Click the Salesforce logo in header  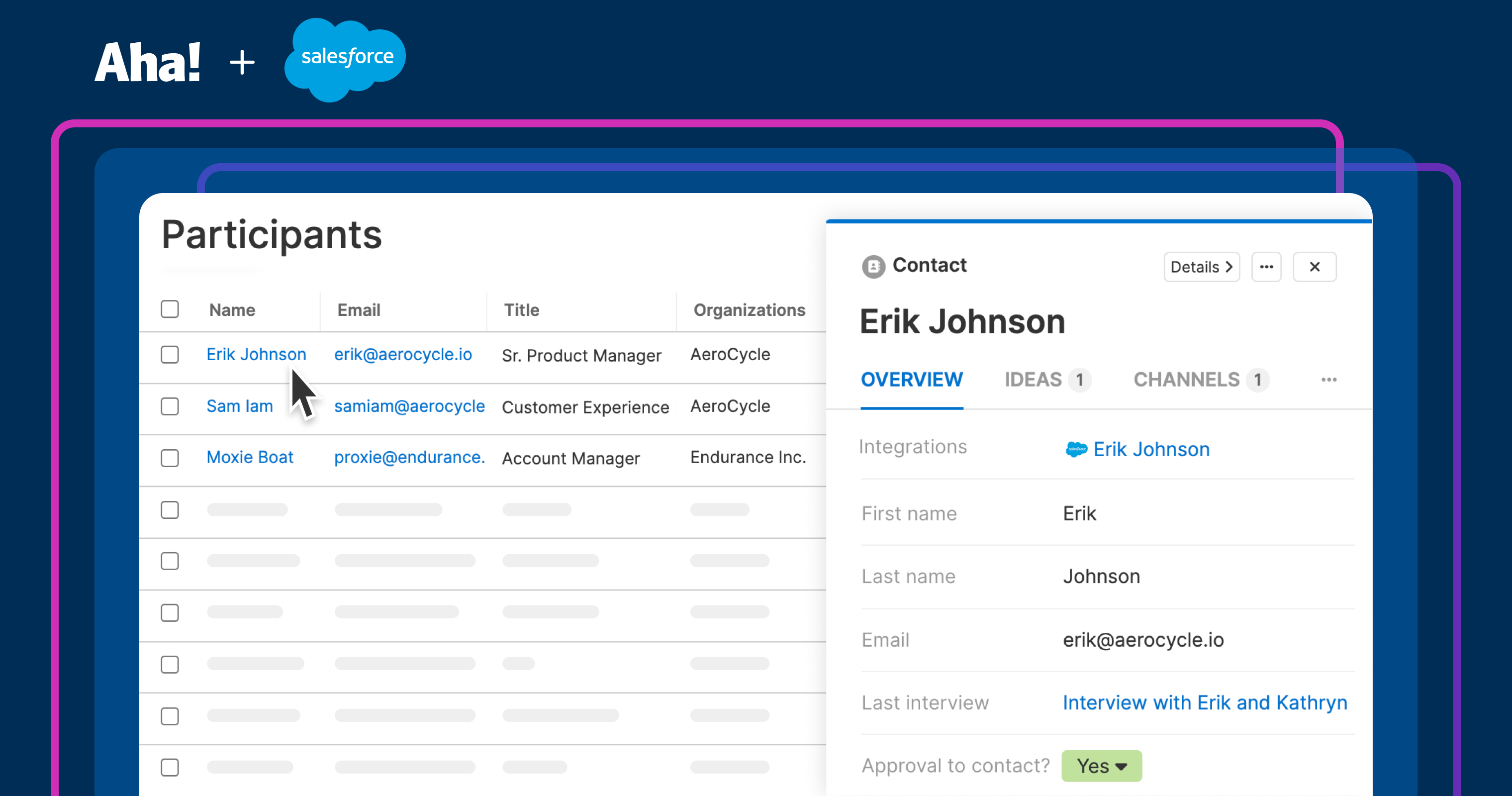click(345, 59)
